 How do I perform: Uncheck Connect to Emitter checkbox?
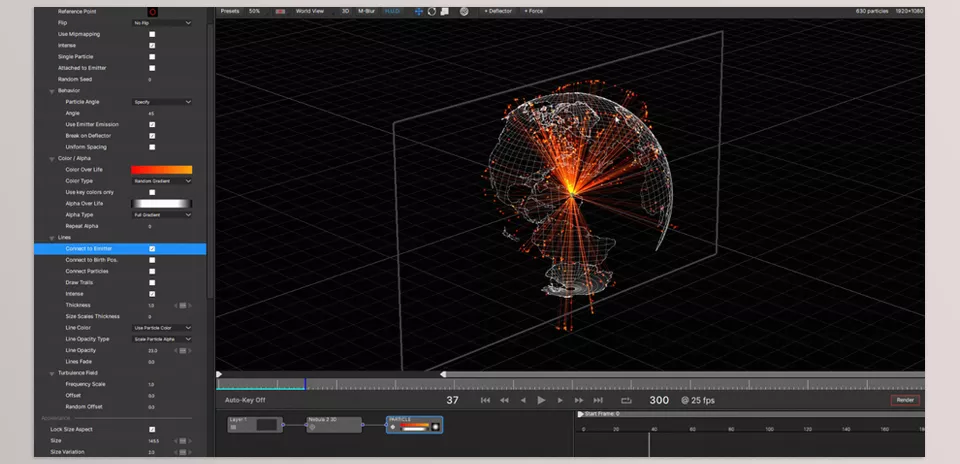click(x=152, y=249)
